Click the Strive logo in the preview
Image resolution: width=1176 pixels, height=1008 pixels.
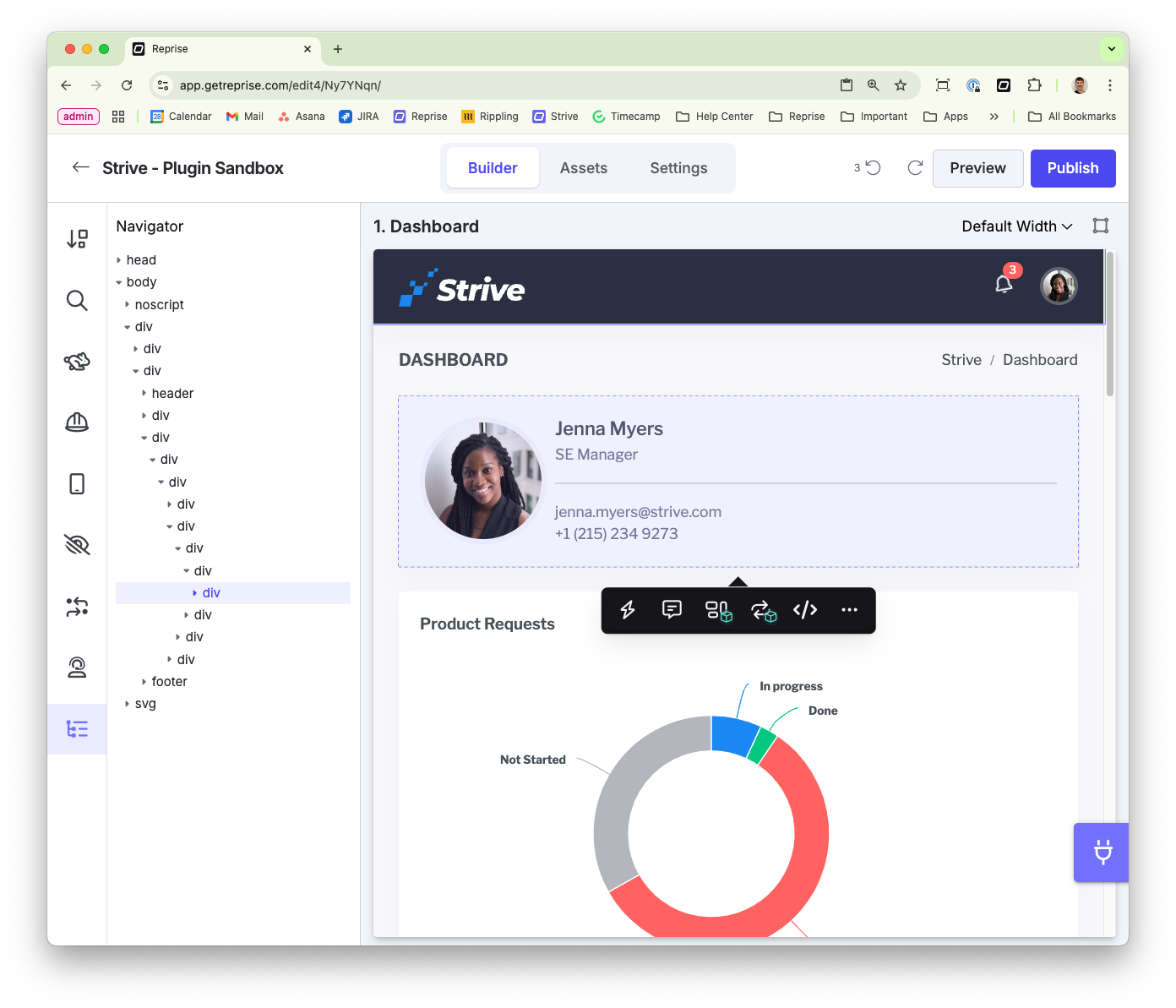click(x=462, y=287)
